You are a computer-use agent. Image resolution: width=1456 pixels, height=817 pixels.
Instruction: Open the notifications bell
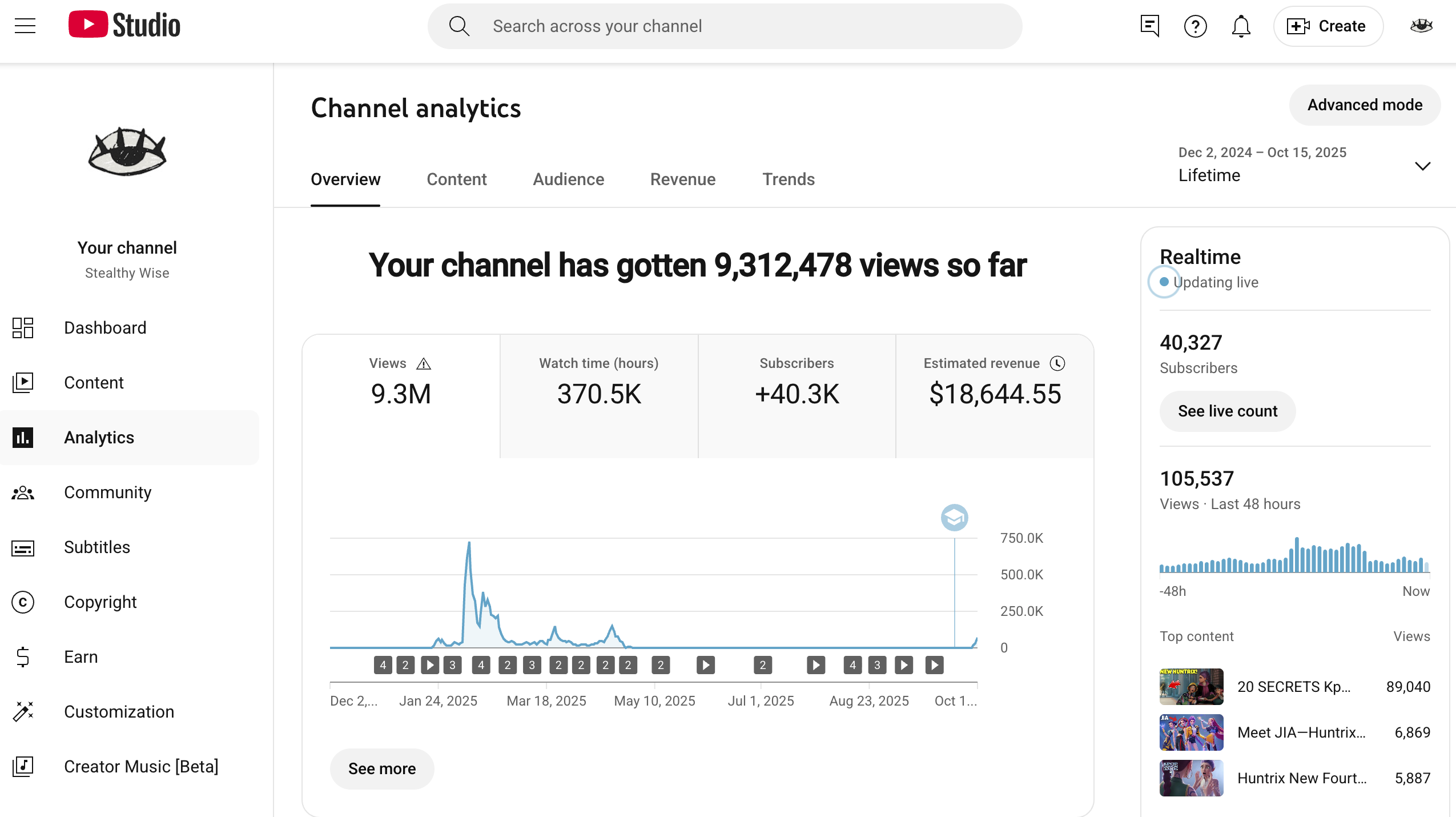tap(1241, 26)
